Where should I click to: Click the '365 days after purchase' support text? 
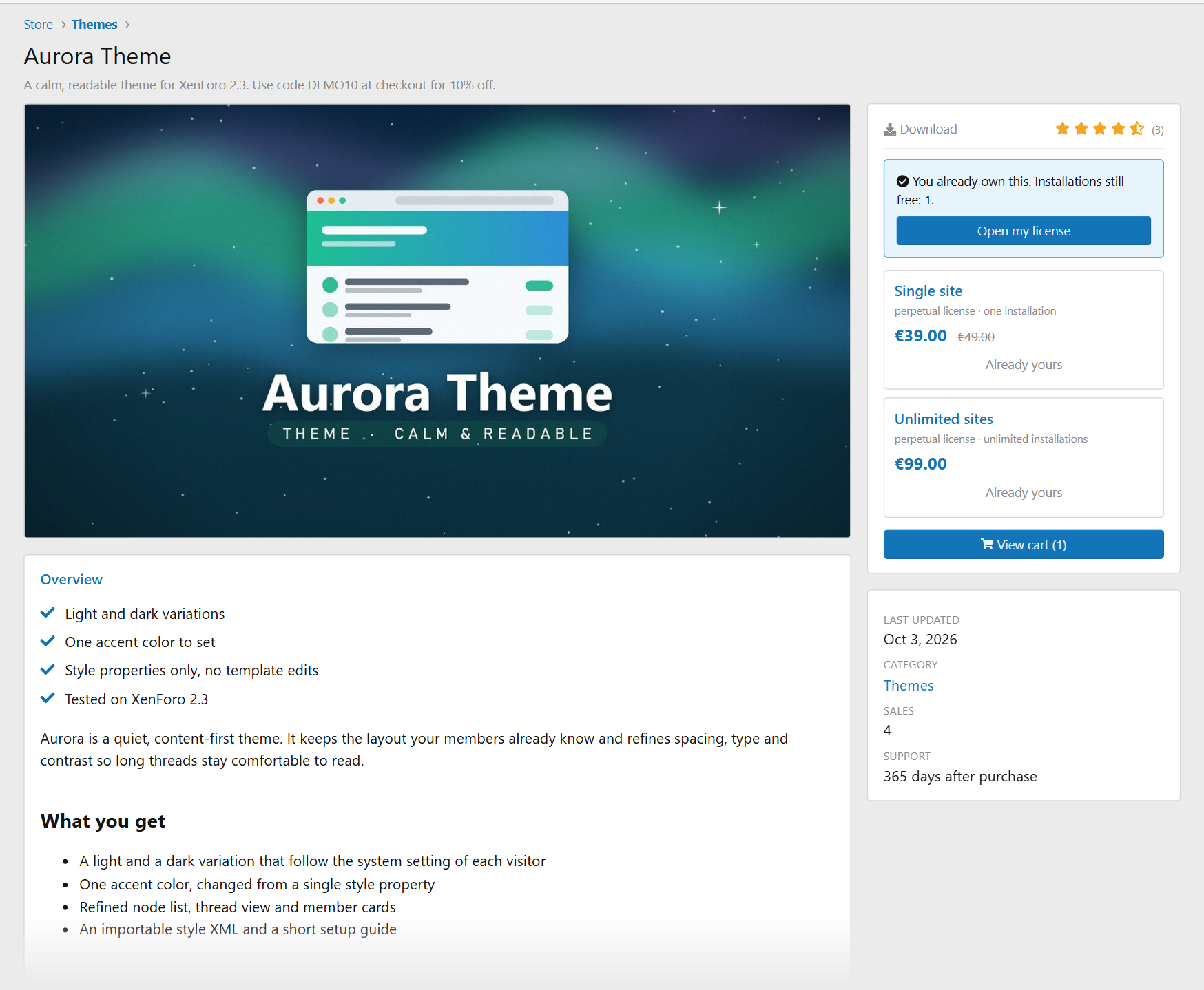pyautogui.click(x=960, y=777)
